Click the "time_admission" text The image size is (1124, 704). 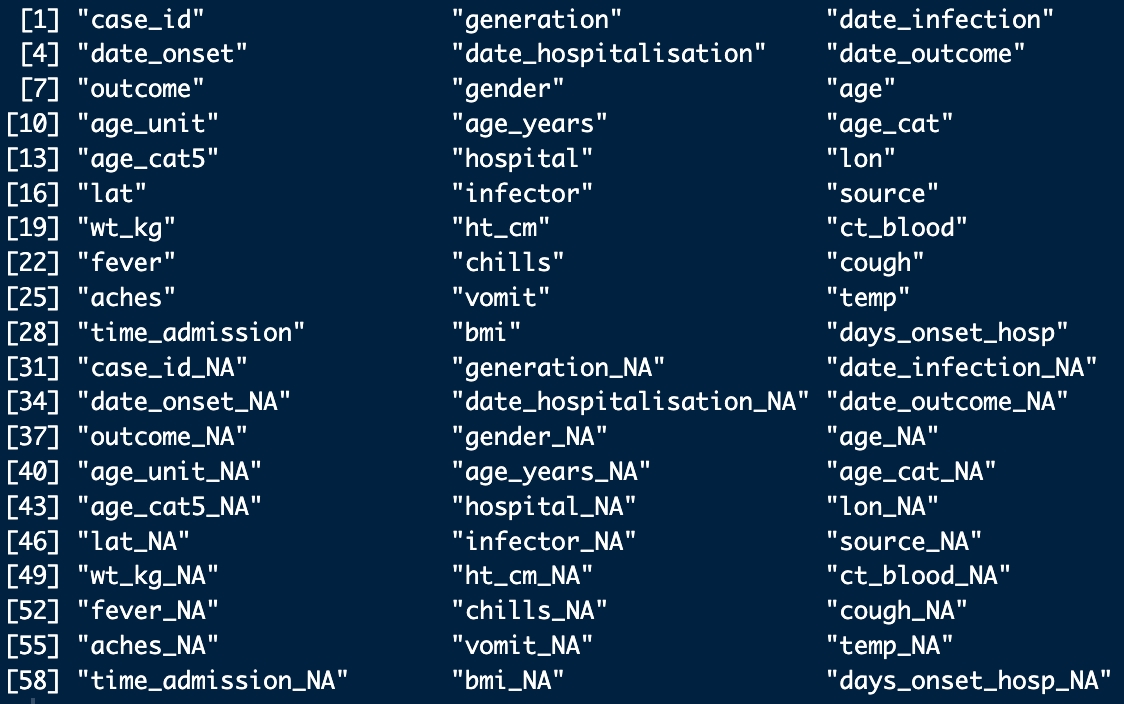pos(191,332)
